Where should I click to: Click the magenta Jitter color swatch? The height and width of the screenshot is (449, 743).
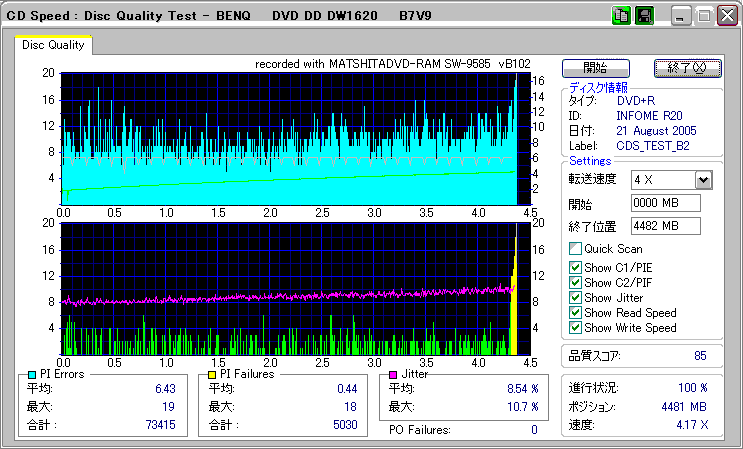tap(394, 374)
